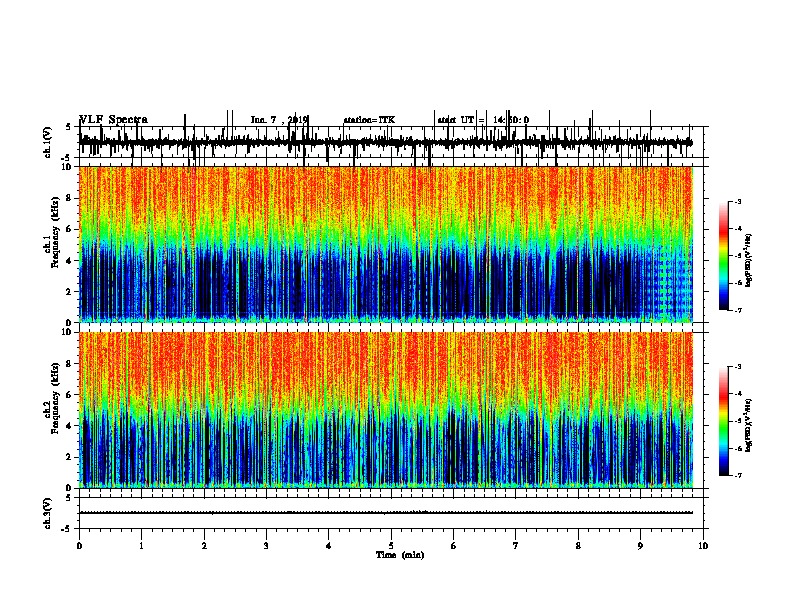The image size is (792, 612).
Task: Click the '-3' label on ch.2 colorbar
Action: (737, 367)
